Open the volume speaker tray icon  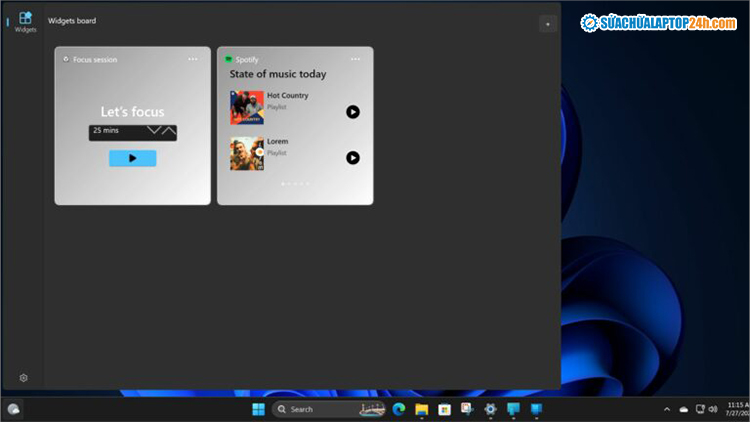coord(713,409)
